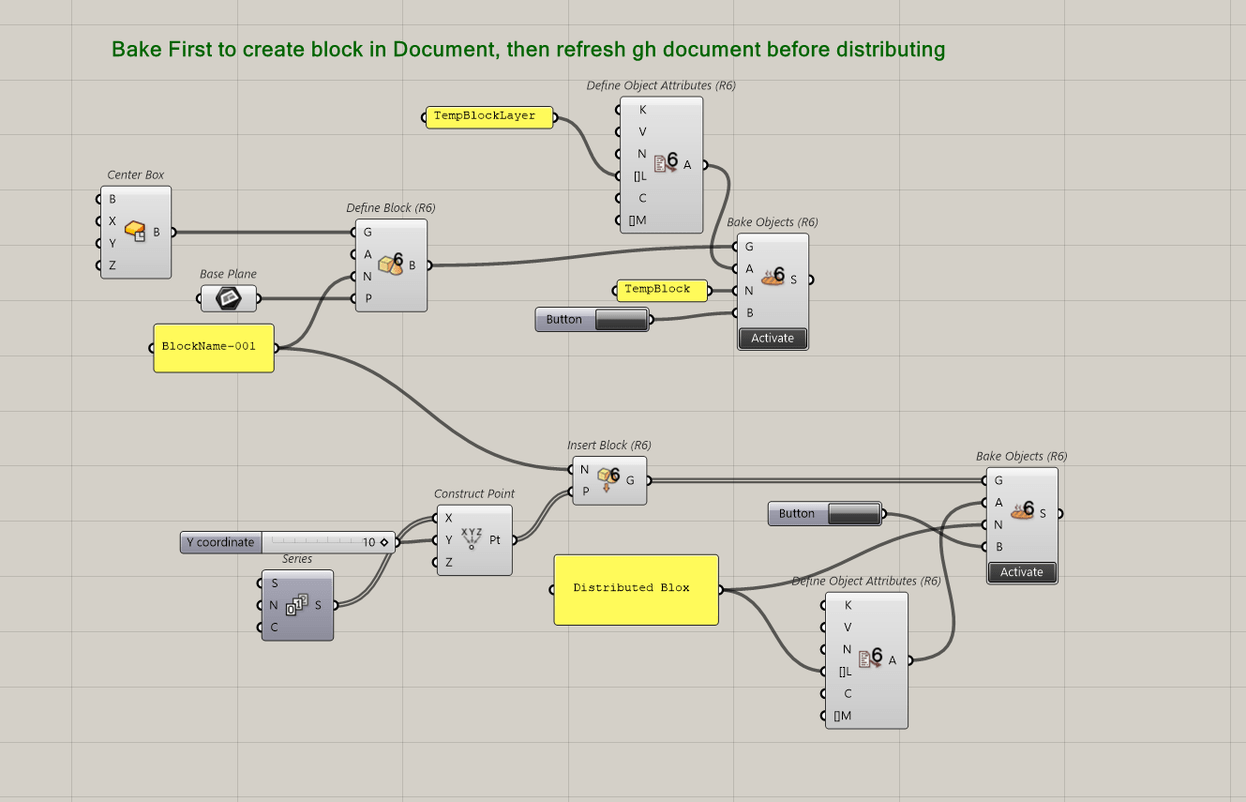
Task: Click the upper Define Object Attributes icon
Action: click(662, 164)
